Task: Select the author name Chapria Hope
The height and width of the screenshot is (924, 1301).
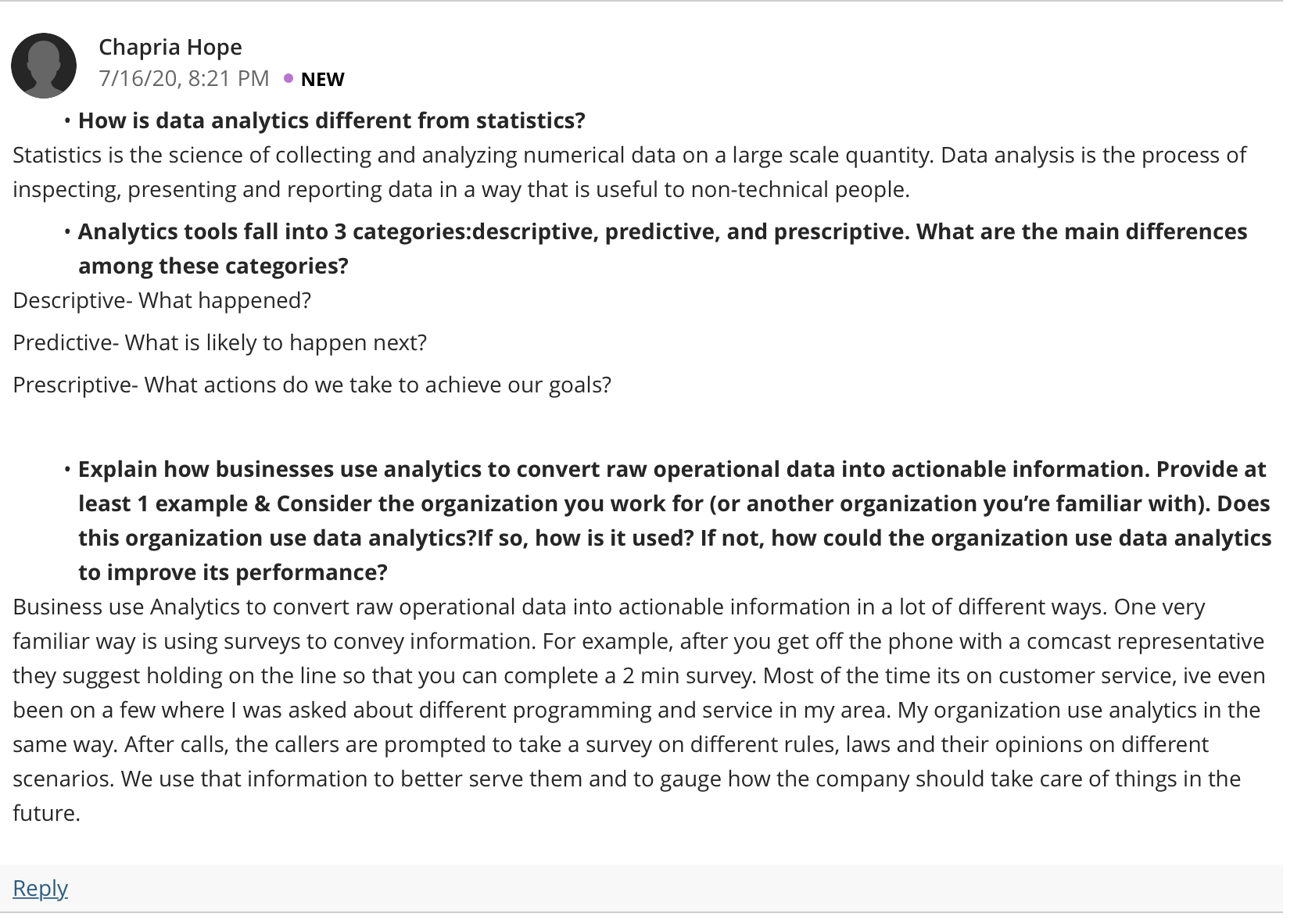Action: [x=170, y=47]
